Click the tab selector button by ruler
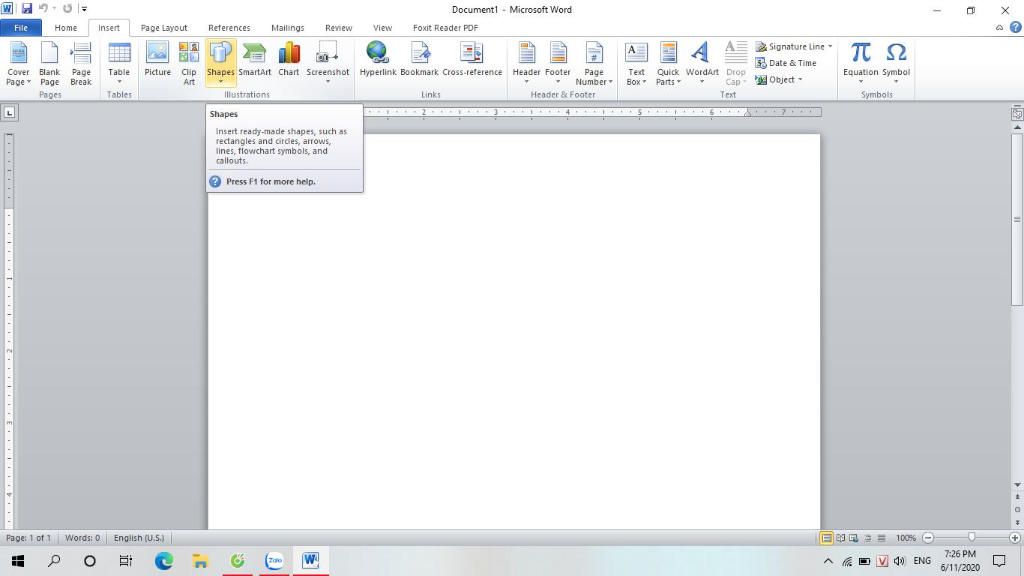 (x=9, y=112)
